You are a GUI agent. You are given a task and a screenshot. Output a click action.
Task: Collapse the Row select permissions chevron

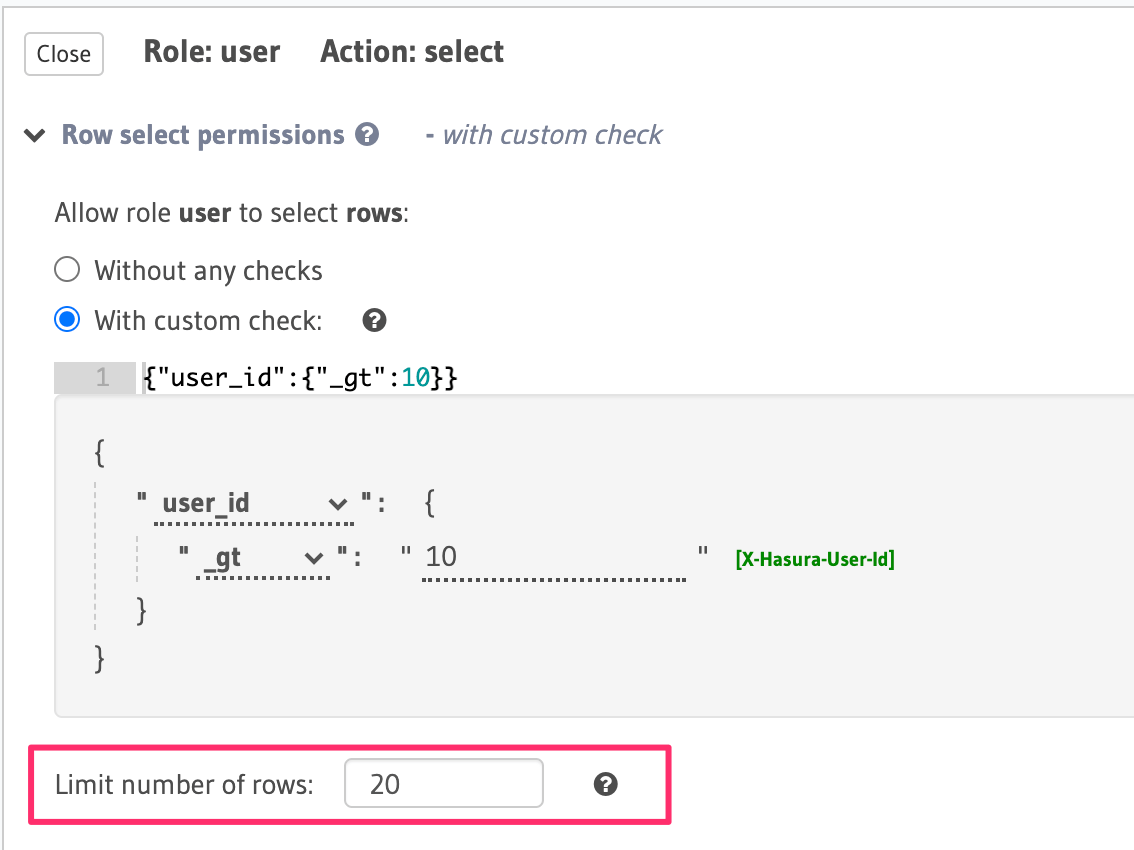[35, 135]
